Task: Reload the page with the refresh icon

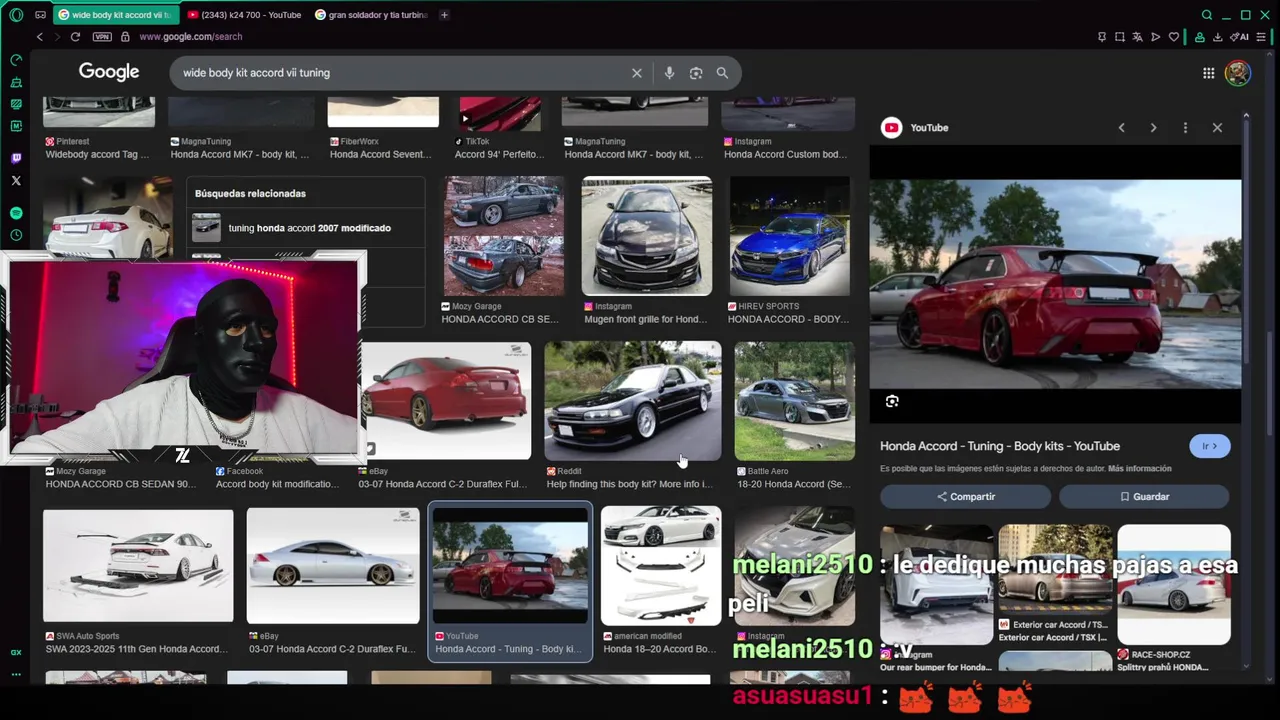Action: (75, 37)
